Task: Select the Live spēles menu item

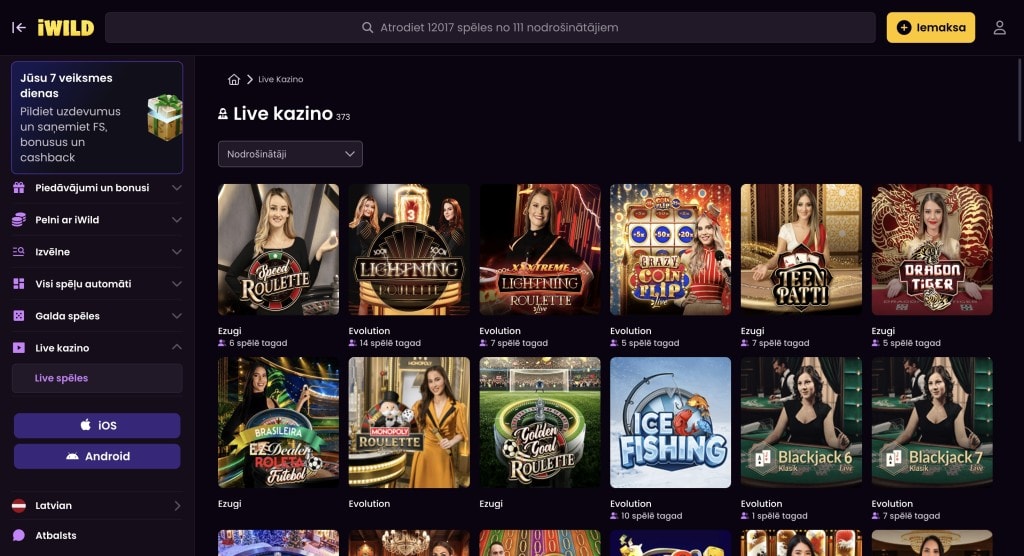Action: click(97, 378)
